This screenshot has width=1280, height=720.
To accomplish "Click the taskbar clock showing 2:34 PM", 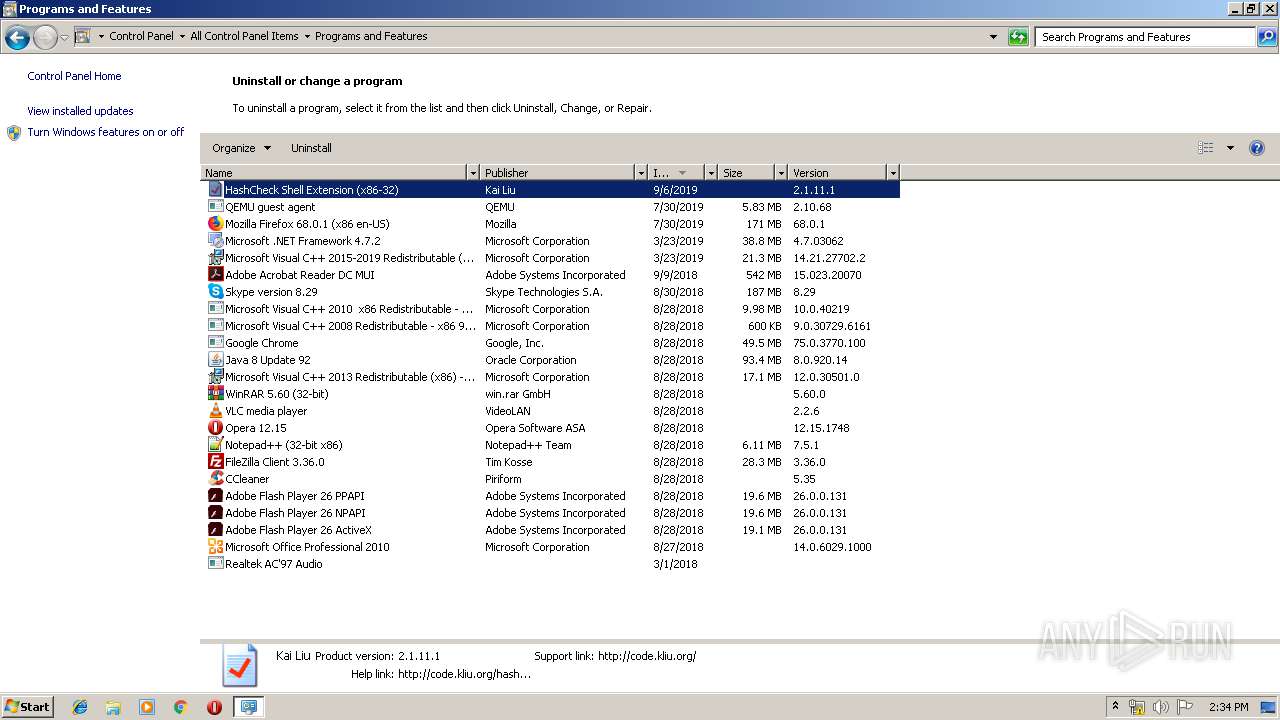I will [1228, 707].
